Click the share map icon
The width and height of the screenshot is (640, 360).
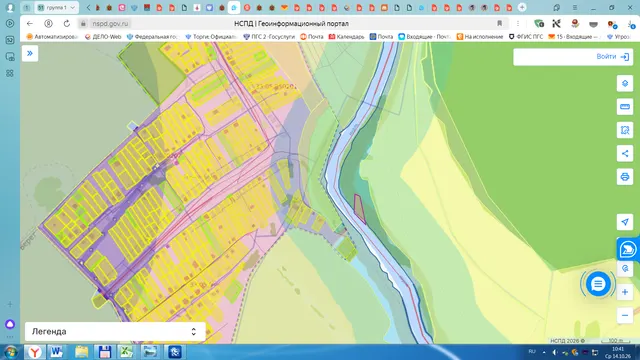624,153
